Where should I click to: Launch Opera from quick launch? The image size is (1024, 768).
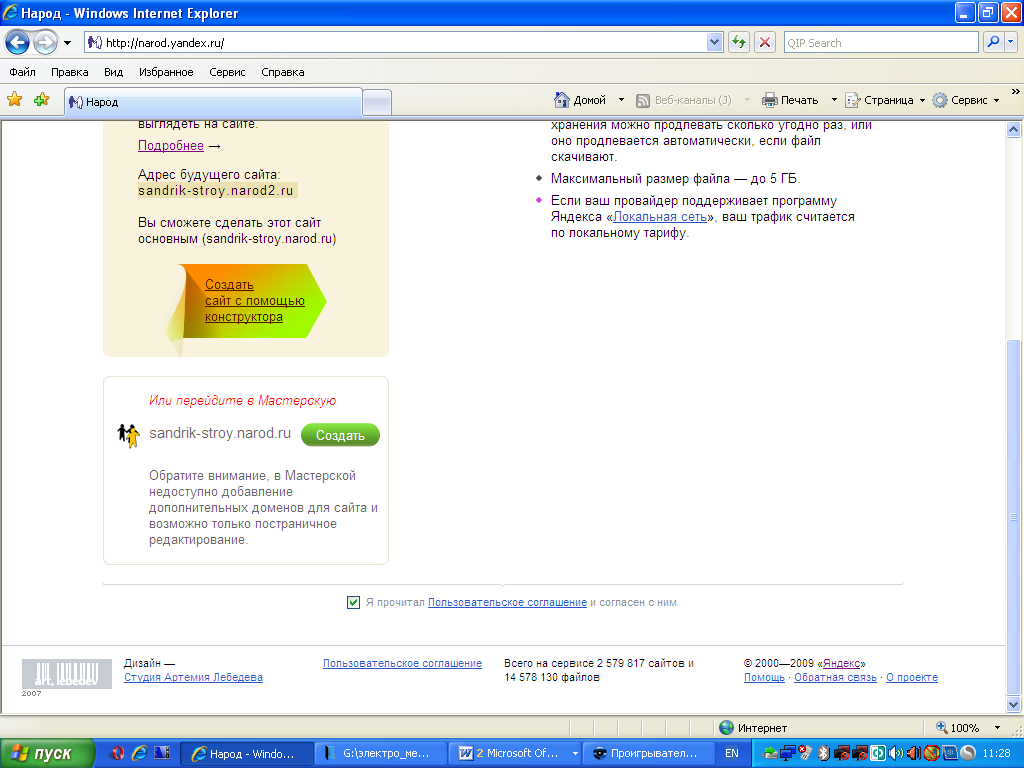pyautogui.click(x=118, y=753)
